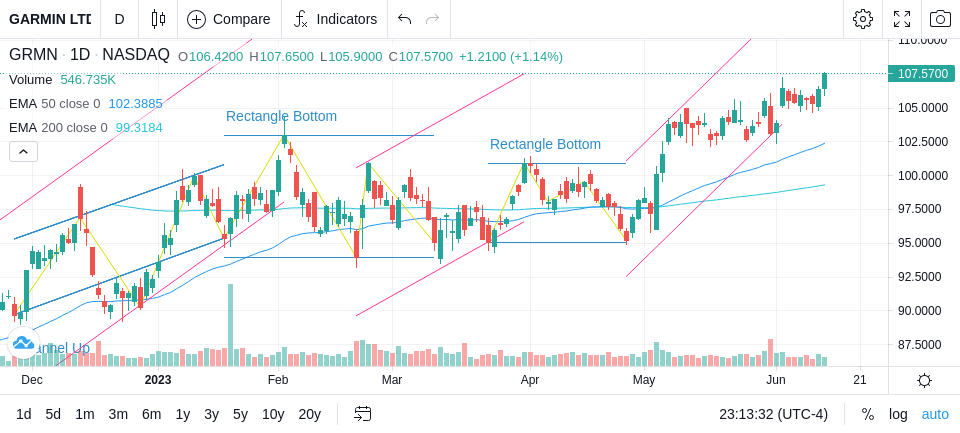Enter fullscreen mode
Screen dimensions: 960x433
click(902, 19)
